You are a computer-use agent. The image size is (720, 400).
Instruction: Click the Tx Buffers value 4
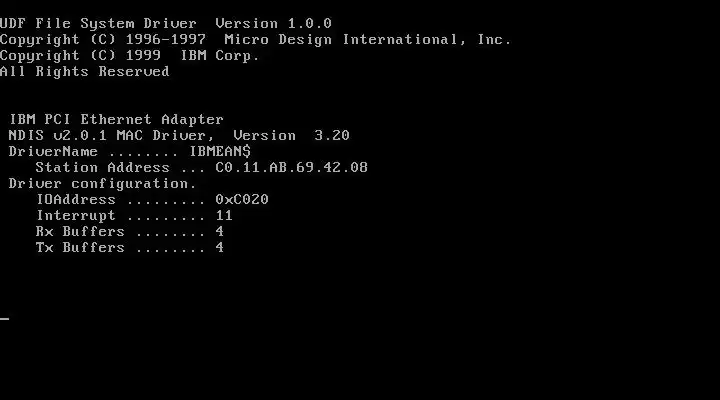219,248
